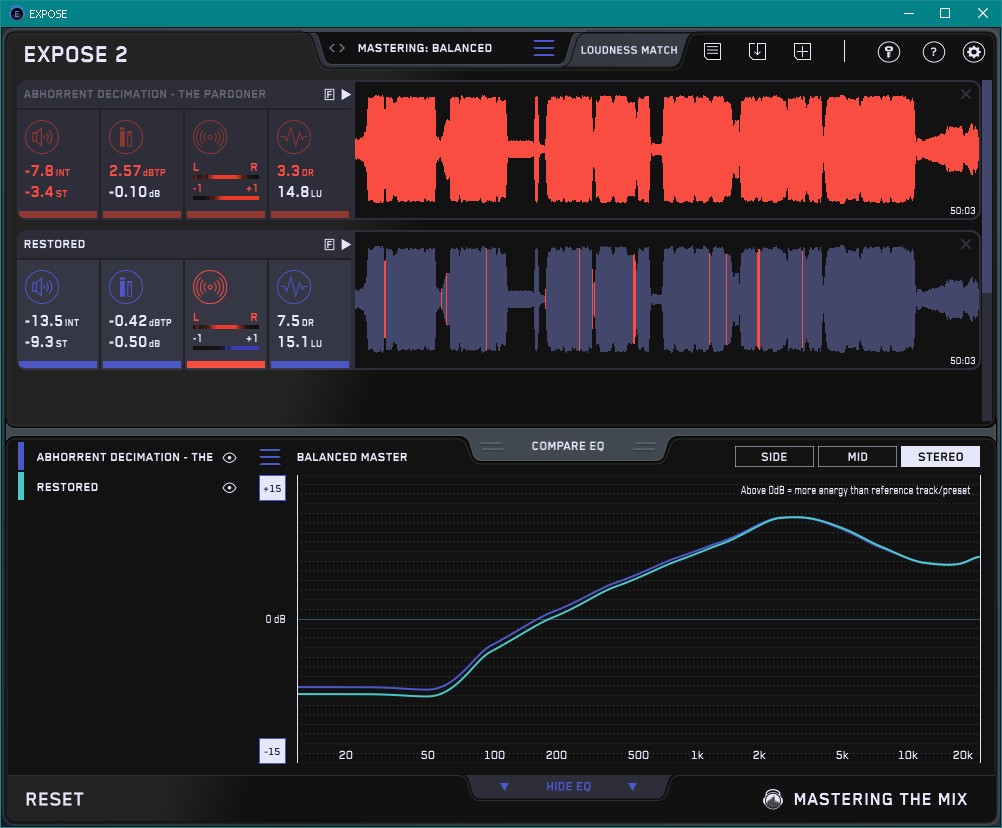Click the export download icon in top toolbar
Image resolution: width=1002 pixels, height=828 pixels.
(x=757, y=51)
